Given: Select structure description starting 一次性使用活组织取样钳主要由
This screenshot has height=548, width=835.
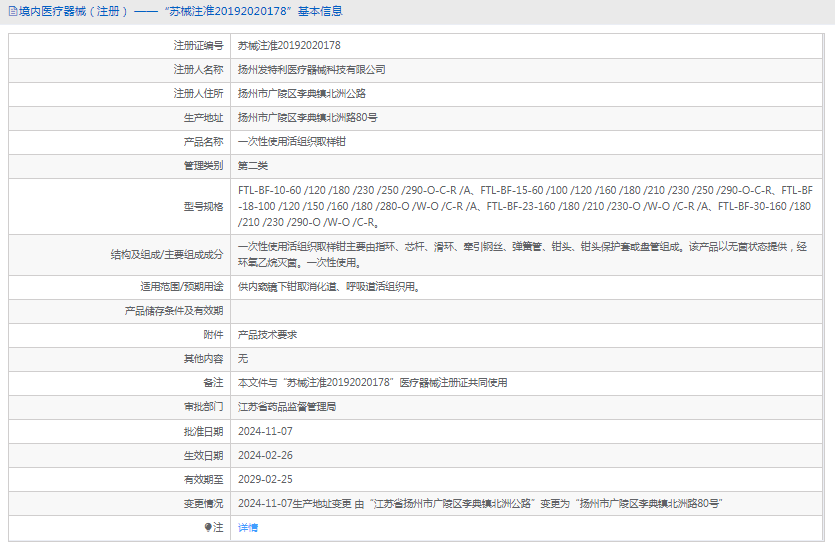Looking at the screenshot, I should 522,255.
